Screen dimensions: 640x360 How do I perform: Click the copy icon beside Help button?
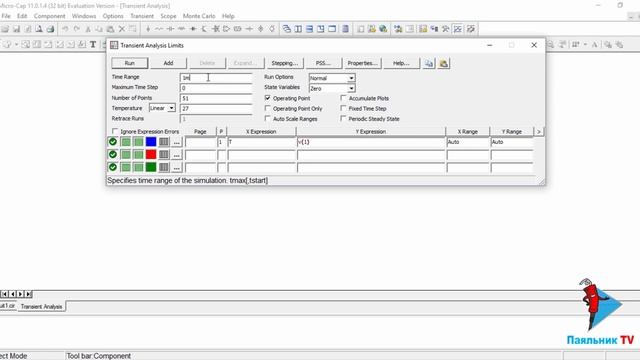click(x=429, y=63)
